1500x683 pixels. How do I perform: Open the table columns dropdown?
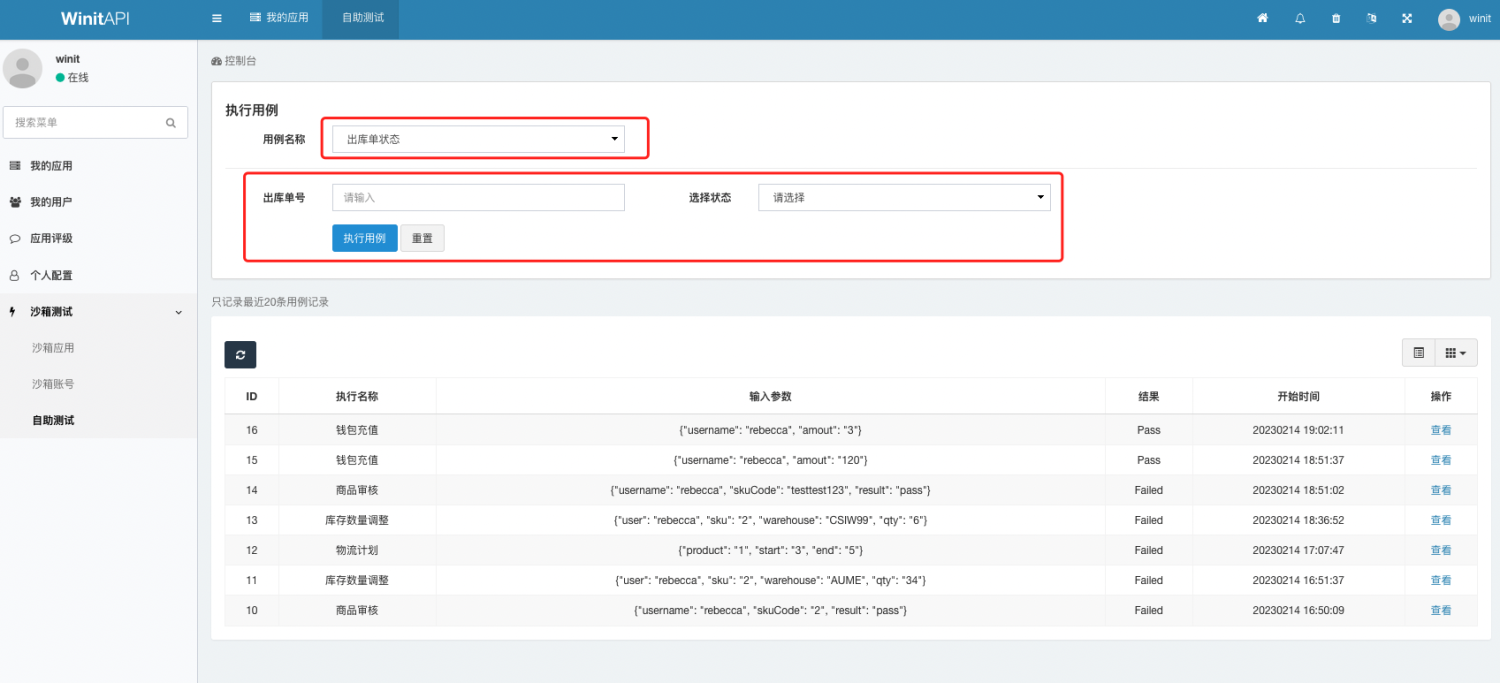[1456, 353]
